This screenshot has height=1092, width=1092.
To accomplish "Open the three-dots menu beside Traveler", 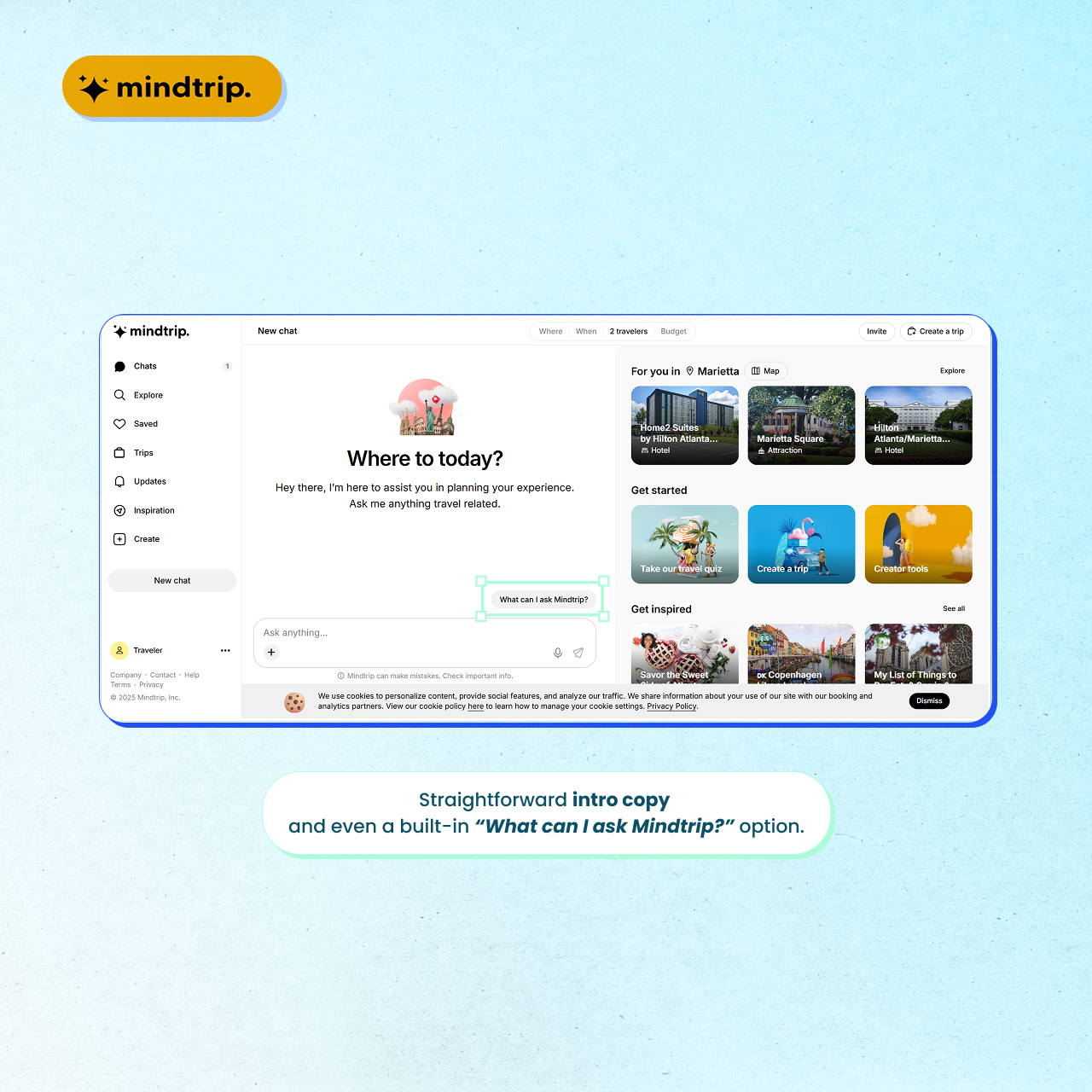I will click(x=225, y=650).
